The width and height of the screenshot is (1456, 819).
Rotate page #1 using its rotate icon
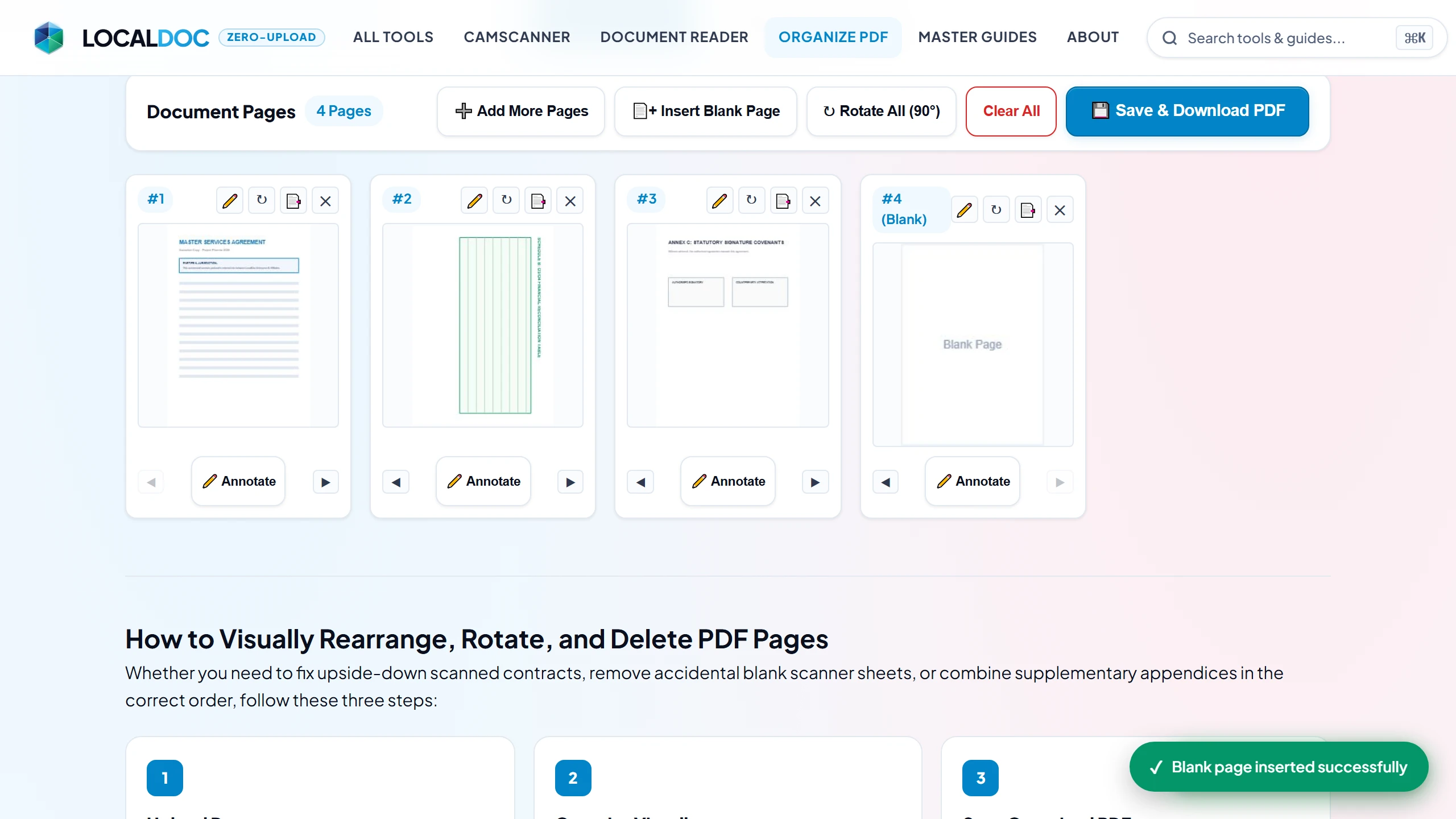[x=262, y=200]
